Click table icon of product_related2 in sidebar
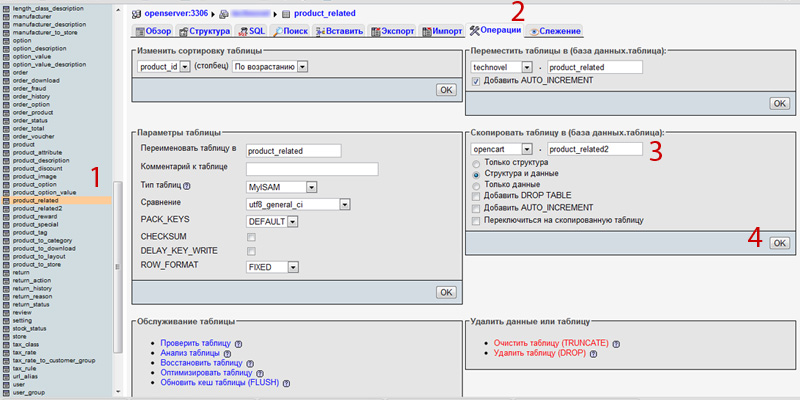This screenshot has width=800, height=400. [x=6, y=209]
